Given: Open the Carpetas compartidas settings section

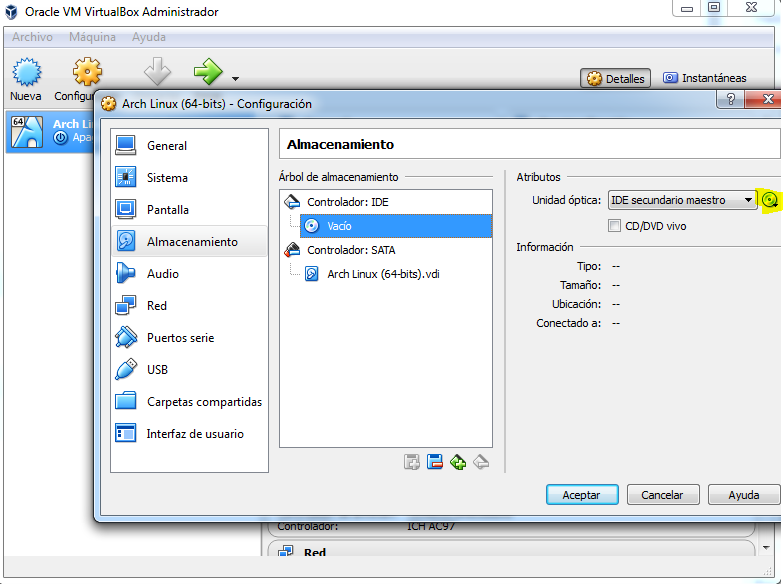Looking at the screenshot, I should pyautogui.click(x=204, y=402).
